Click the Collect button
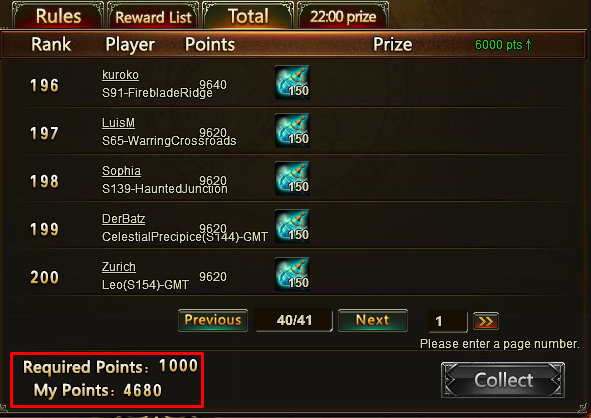The width and height of the screenshot is (591, 418). (503, 380)
